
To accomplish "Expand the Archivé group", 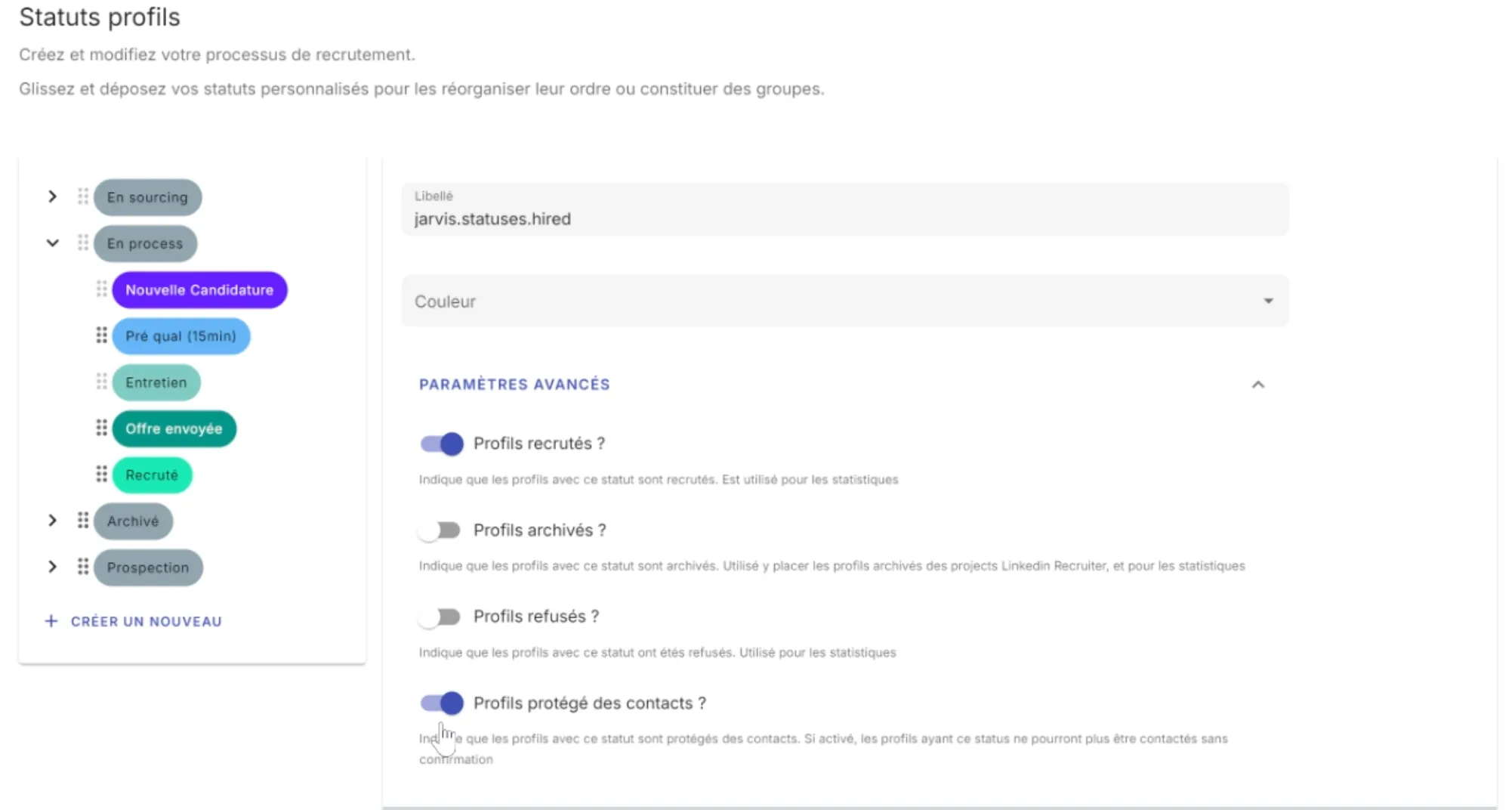I will click(52, 521).
